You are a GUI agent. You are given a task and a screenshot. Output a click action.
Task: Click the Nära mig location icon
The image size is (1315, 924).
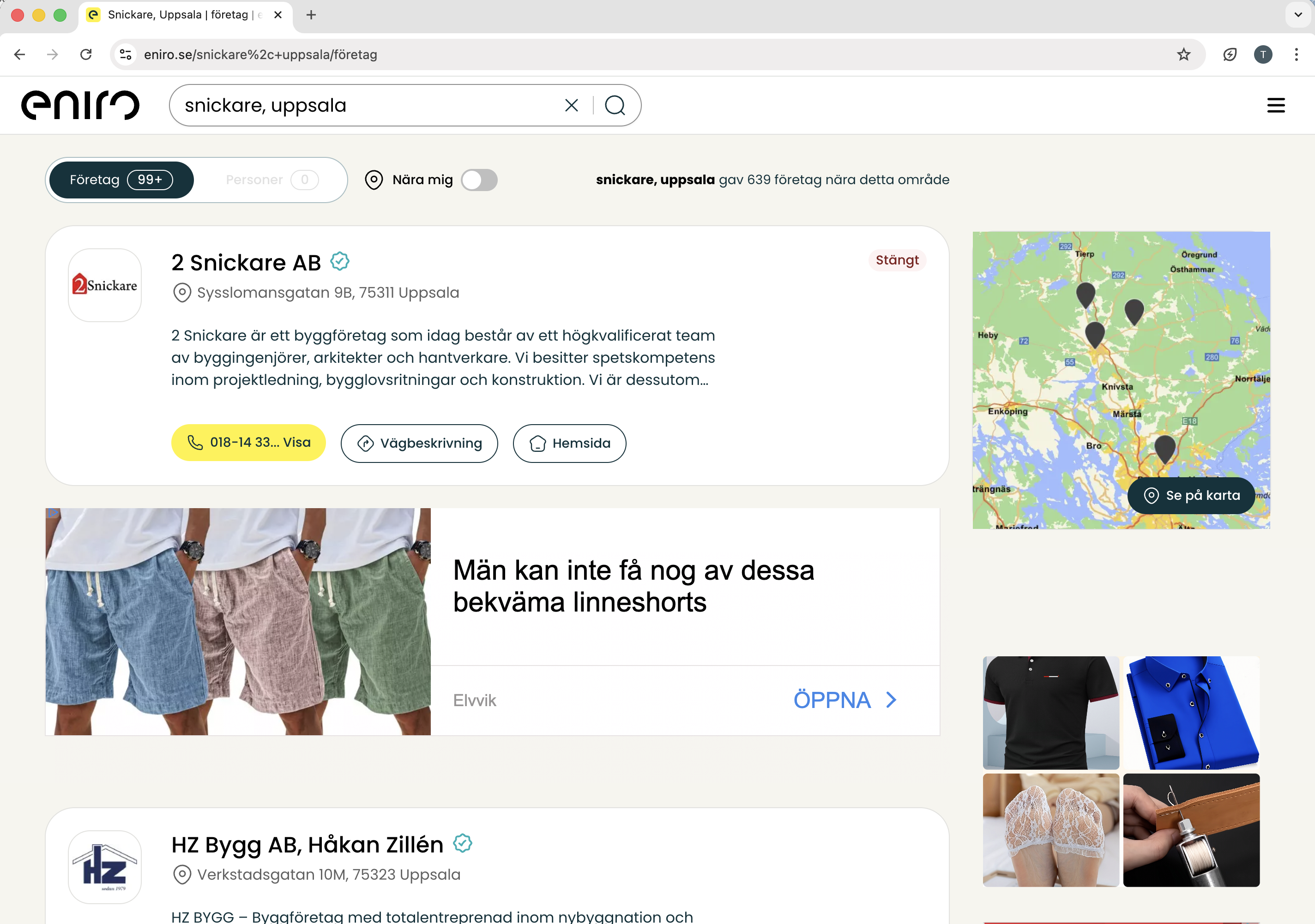coord(374,180)
